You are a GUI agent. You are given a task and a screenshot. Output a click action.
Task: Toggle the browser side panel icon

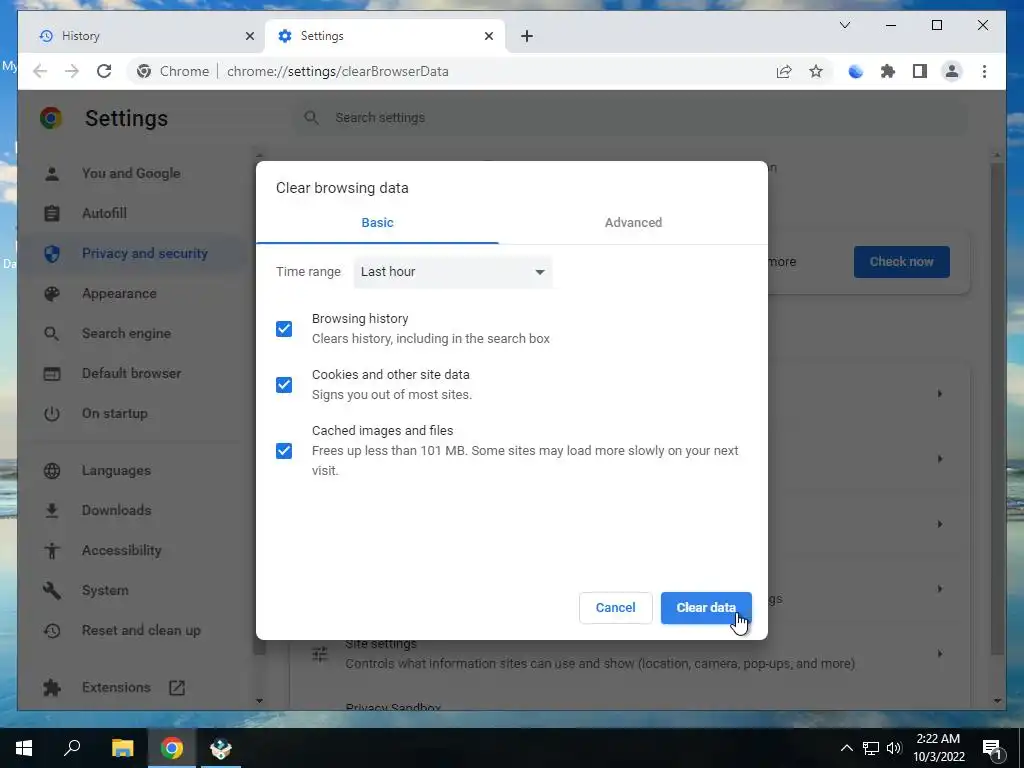click(920, 71)
